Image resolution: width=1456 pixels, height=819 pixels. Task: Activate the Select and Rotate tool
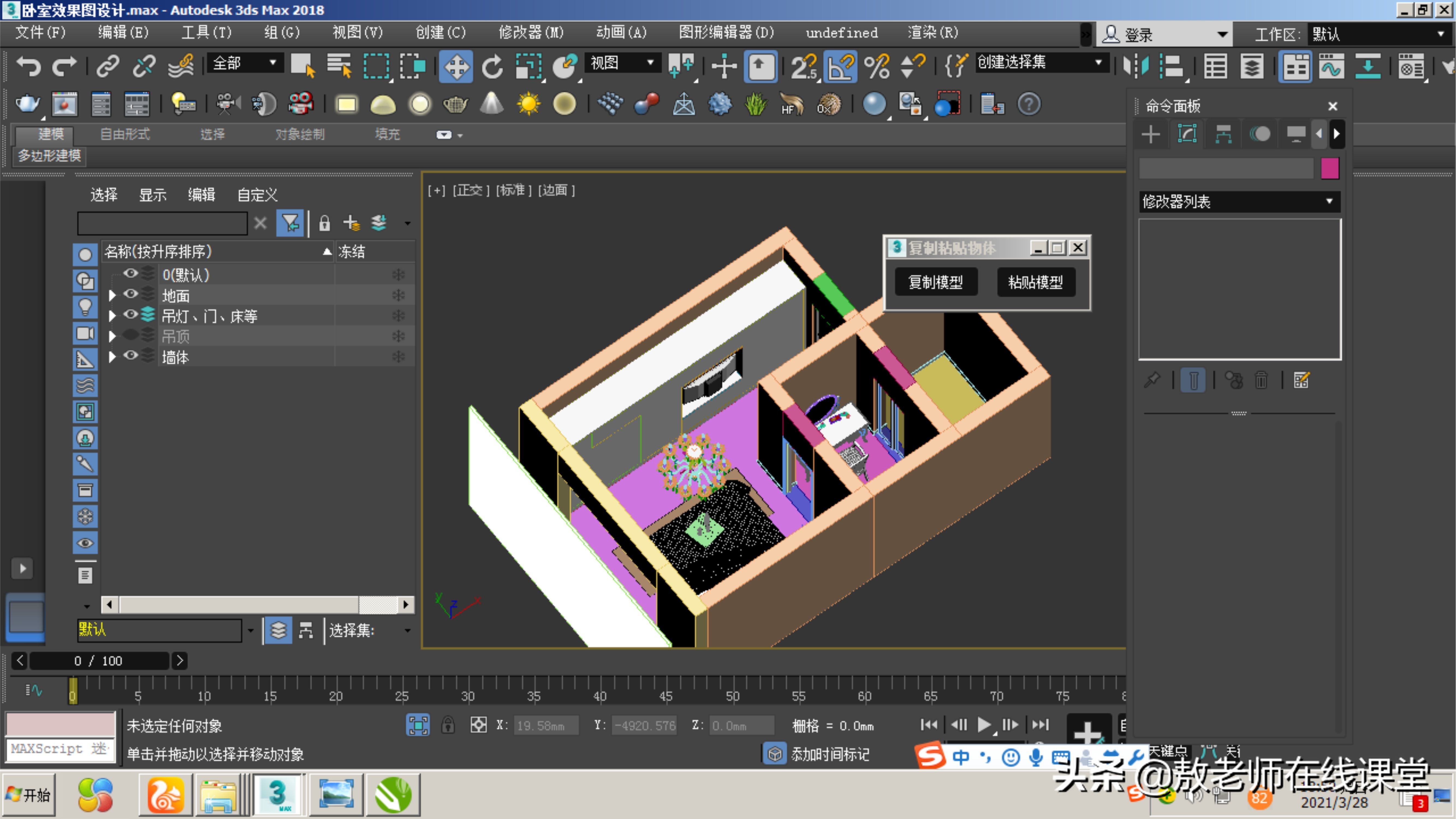491,66
